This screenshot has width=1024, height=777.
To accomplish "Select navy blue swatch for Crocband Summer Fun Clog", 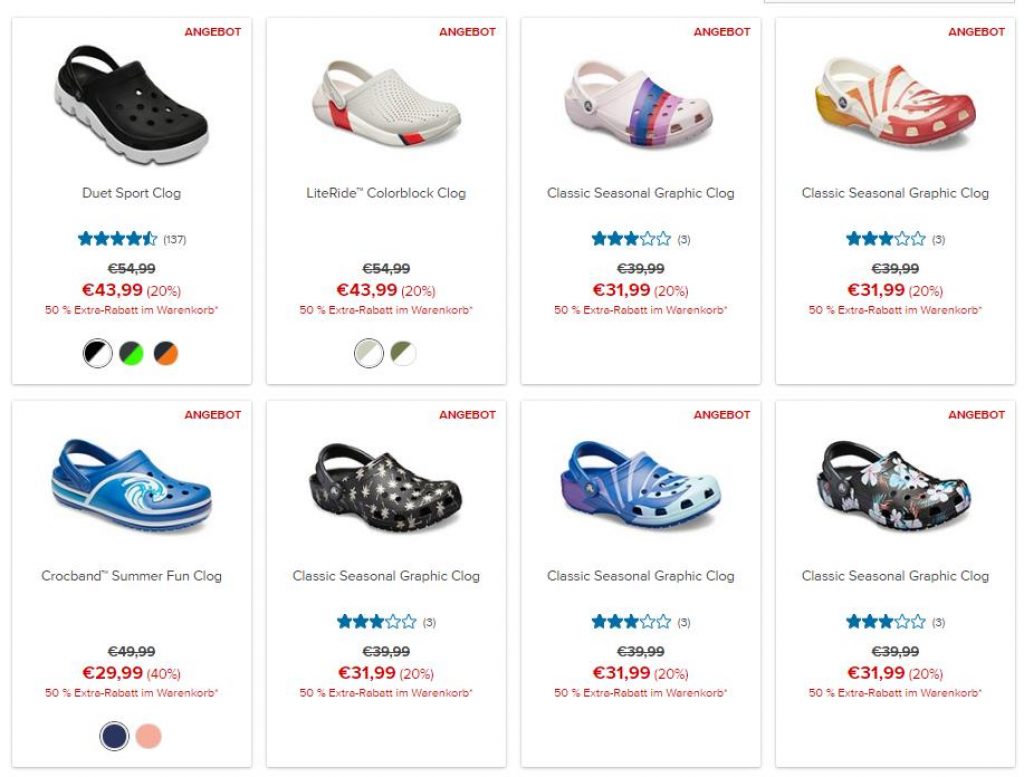I will (x=114, y=736).
